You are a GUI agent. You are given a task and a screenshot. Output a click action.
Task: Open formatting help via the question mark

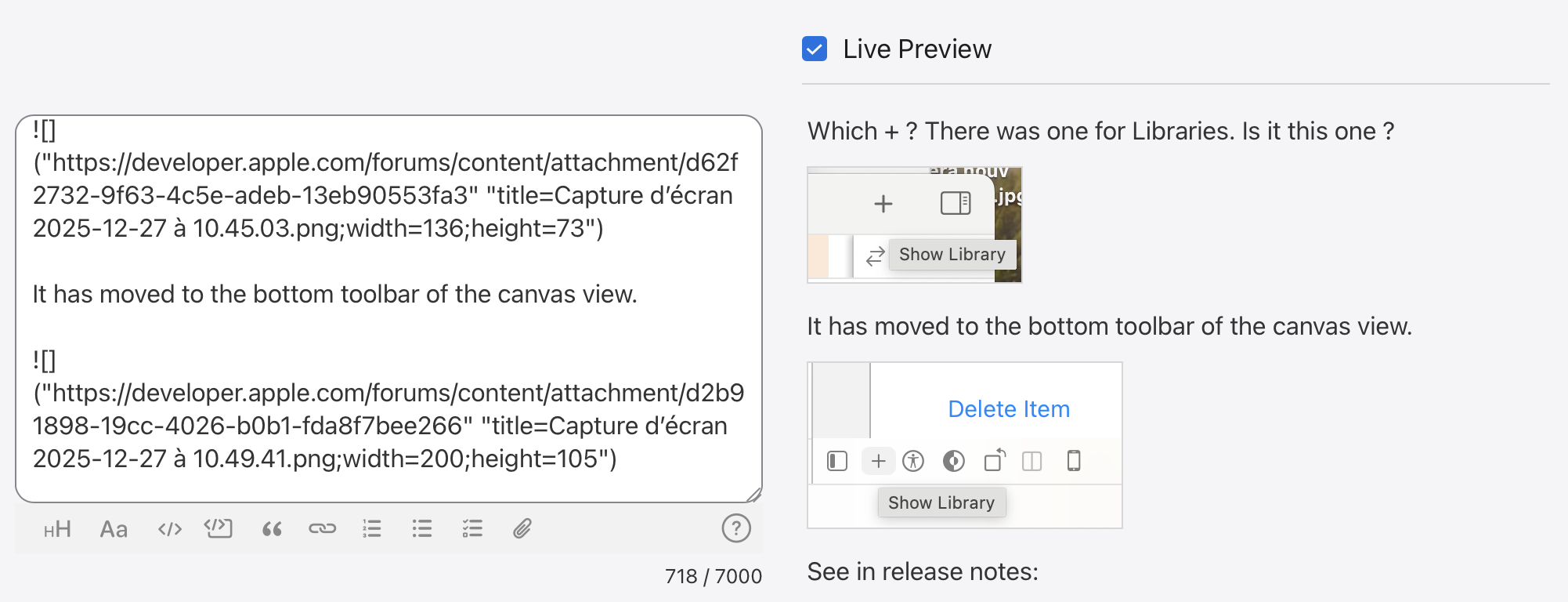(x=735, y=528)
